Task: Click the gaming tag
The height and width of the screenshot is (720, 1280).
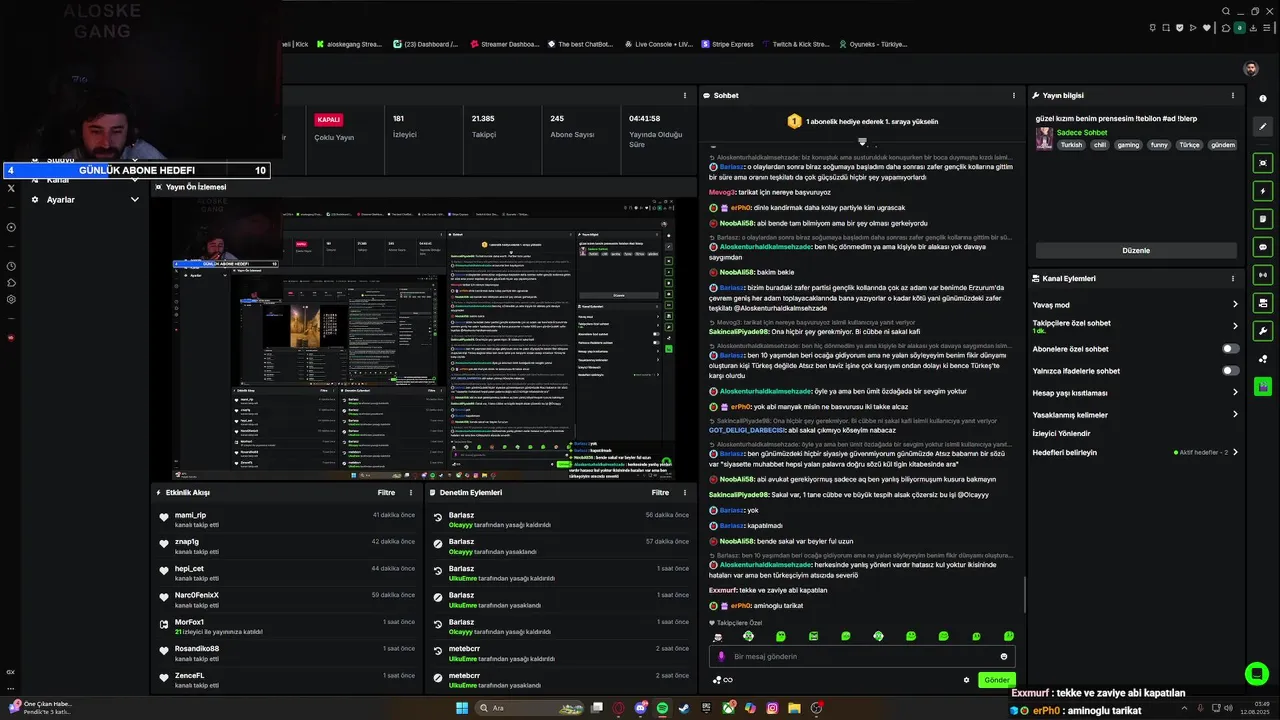Action: 1128,145
